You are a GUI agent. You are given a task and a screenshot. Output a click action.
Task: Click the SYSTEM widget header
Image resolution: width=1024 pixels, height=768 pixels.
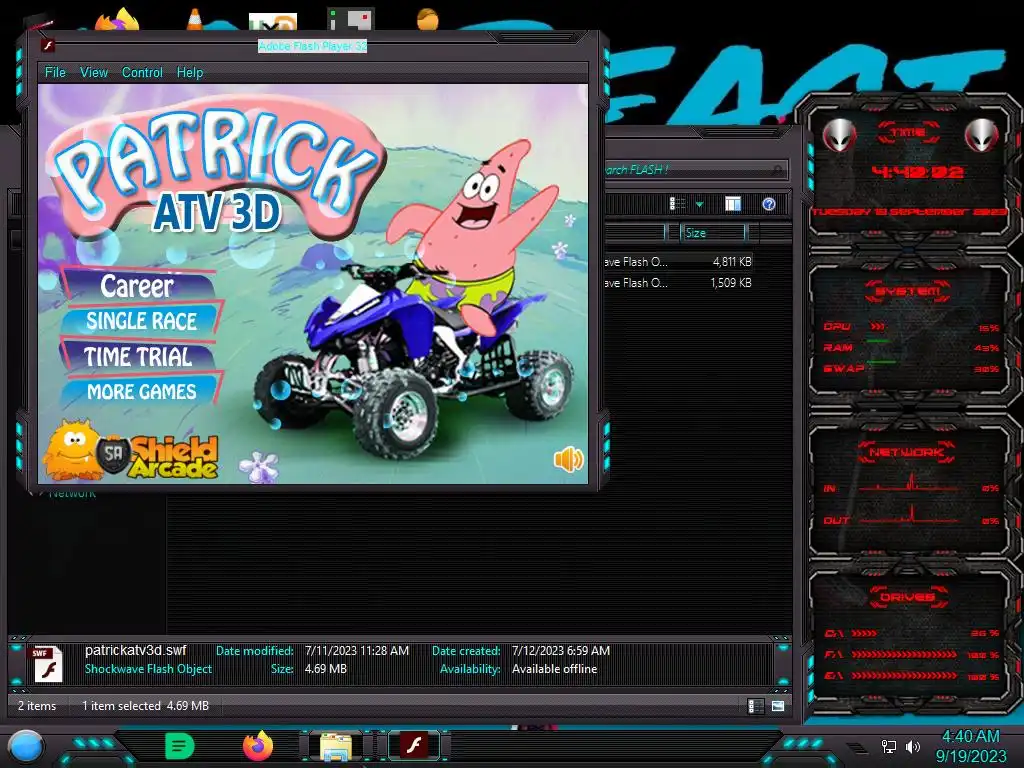(x=908, y=291)
